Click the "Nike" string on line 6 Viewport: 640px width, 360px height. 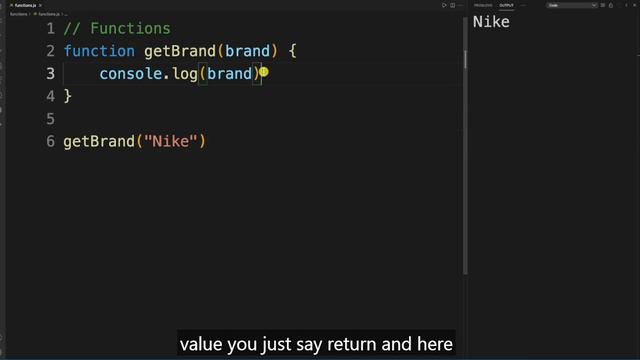171,141
